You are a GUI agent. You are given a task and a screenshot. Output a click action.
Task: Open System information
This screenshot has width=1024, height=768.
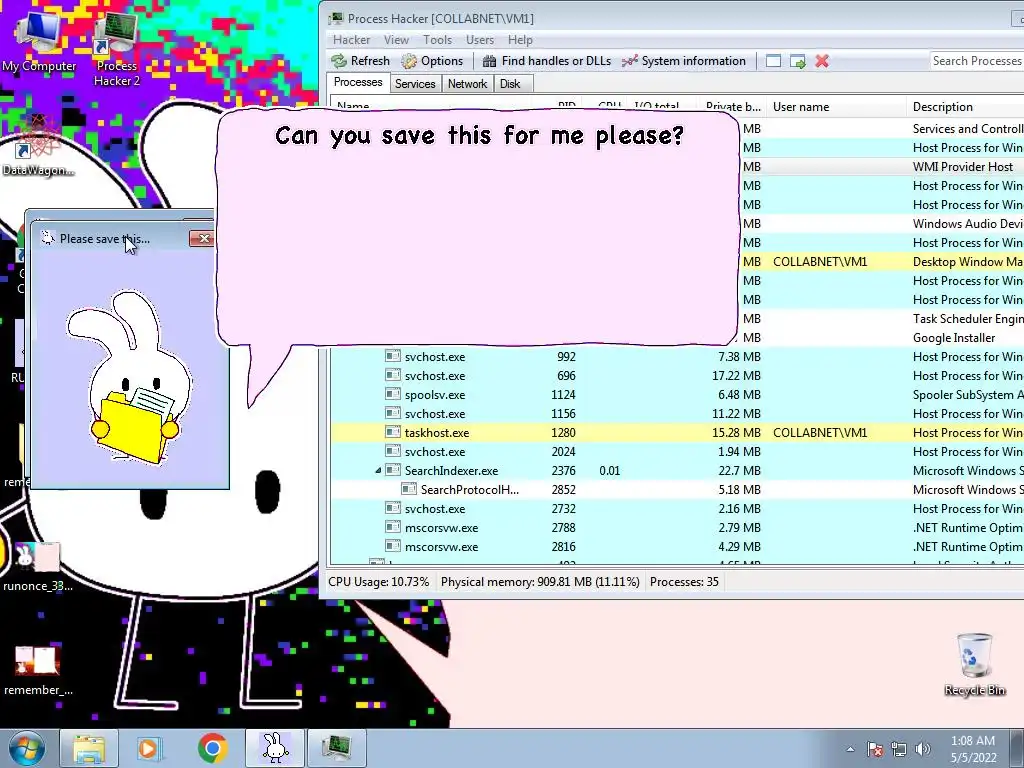point(684,61)
